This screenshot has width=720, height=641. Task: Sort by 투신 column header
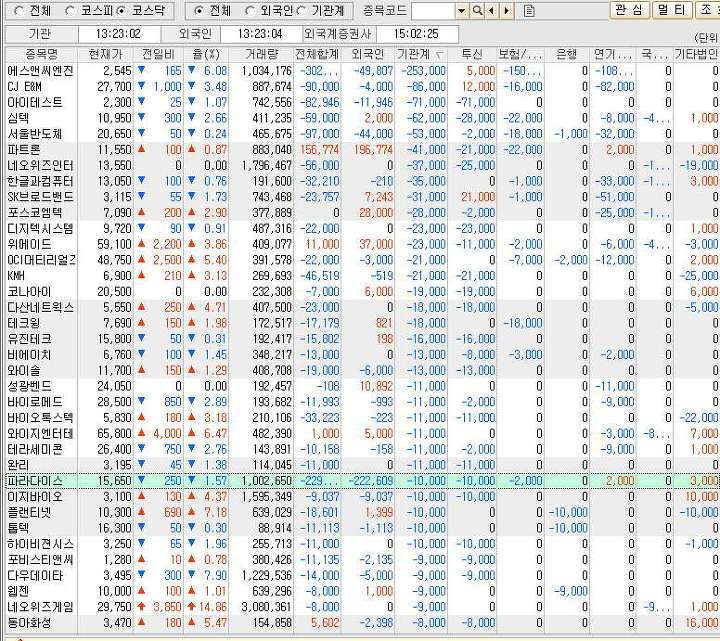472,54
